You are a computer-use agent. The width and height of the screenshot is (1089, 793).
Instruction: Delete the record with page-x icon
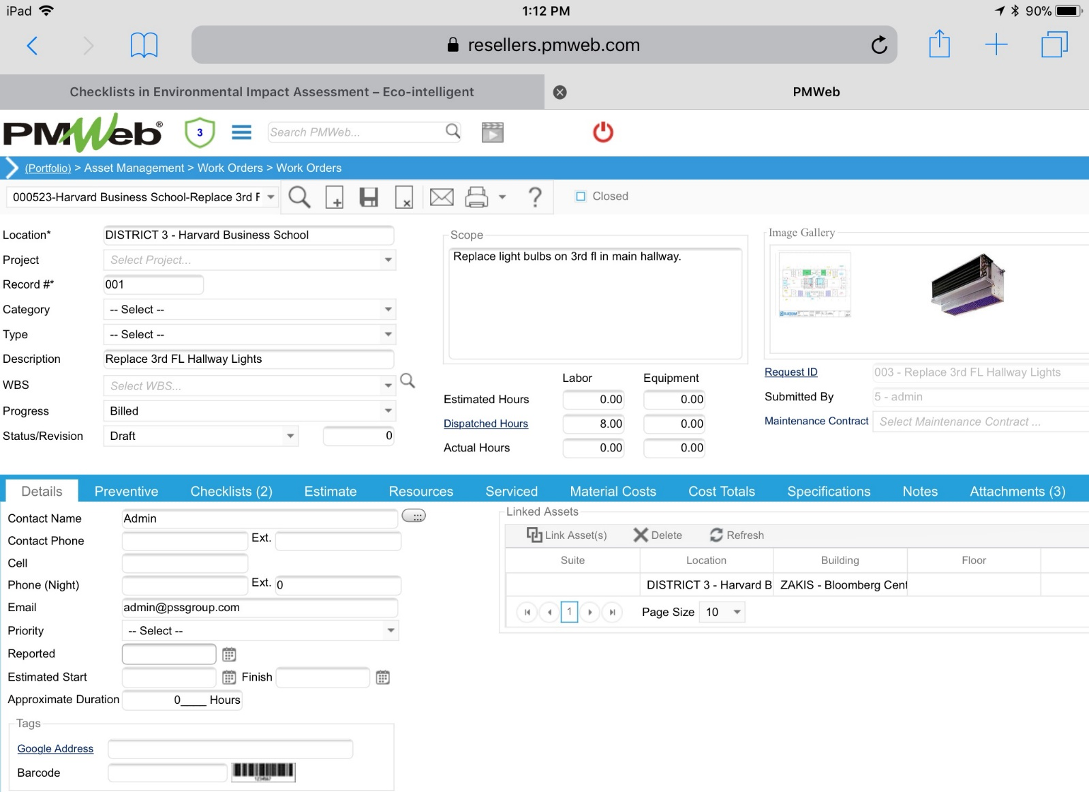[x=404, y=197]
